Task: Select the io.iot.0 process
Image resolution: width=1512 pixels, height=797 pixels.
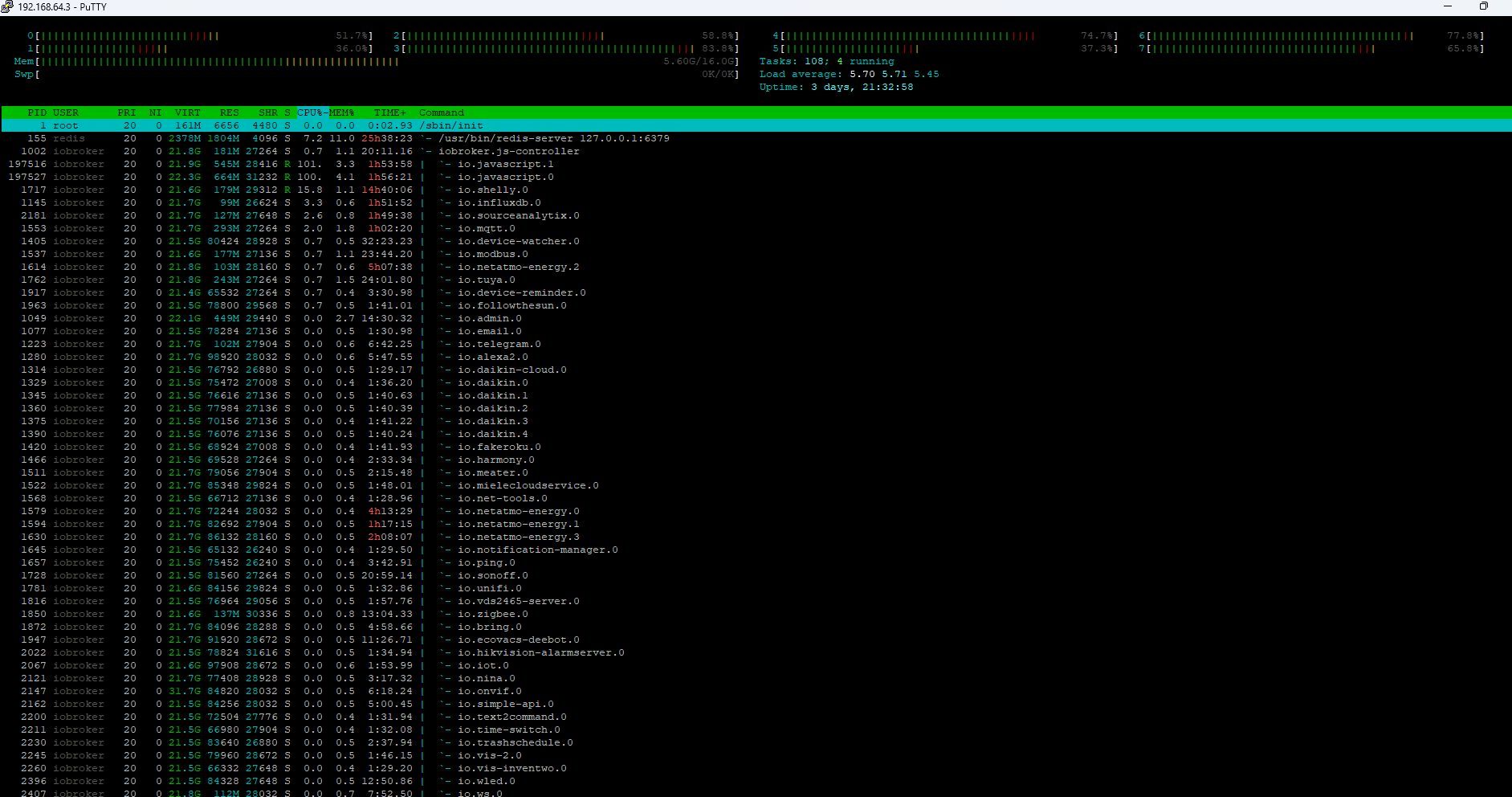Action: coord(756,665)
